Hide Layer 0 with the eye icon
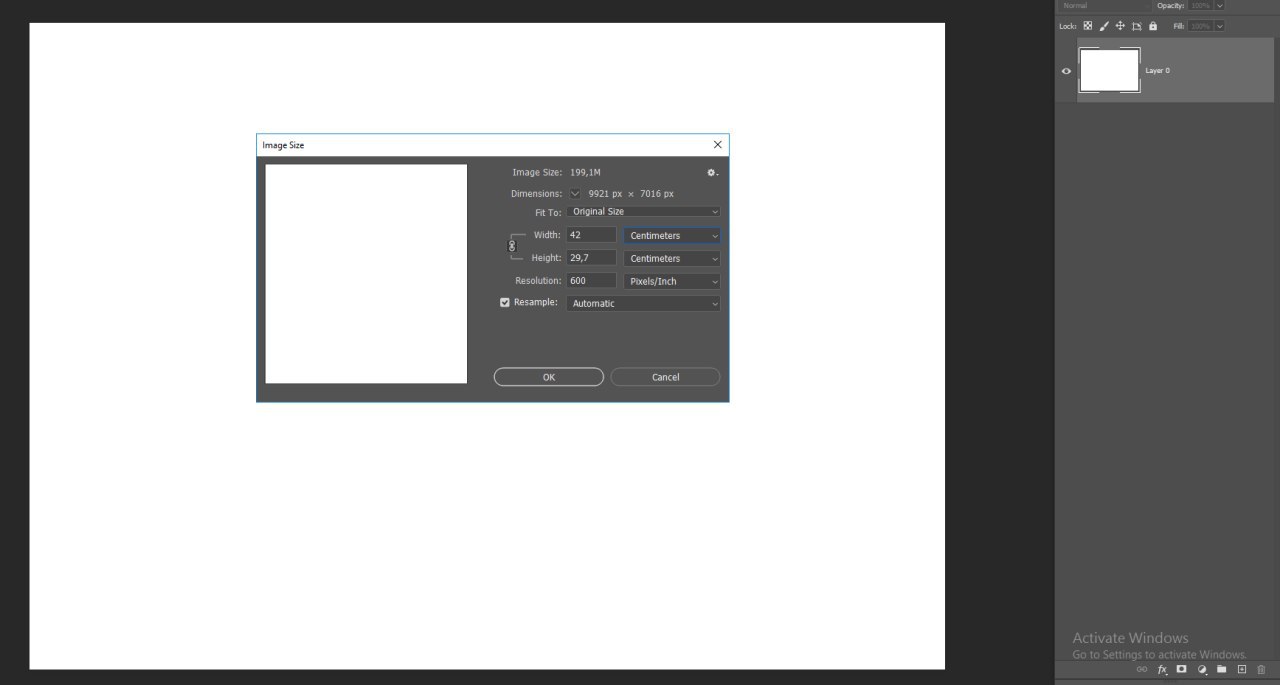 pyautogui.click(x=1066, y=71)
